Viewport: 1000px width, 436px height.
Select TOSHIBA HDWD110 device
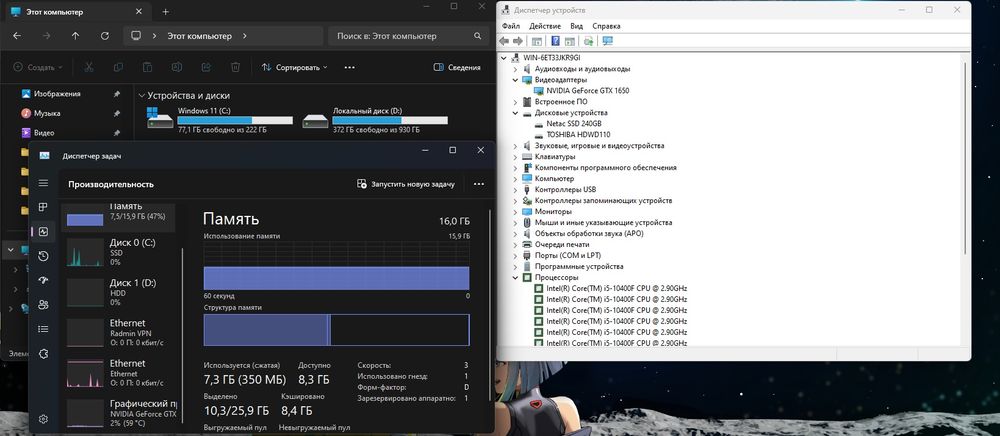tap(578, 134)
